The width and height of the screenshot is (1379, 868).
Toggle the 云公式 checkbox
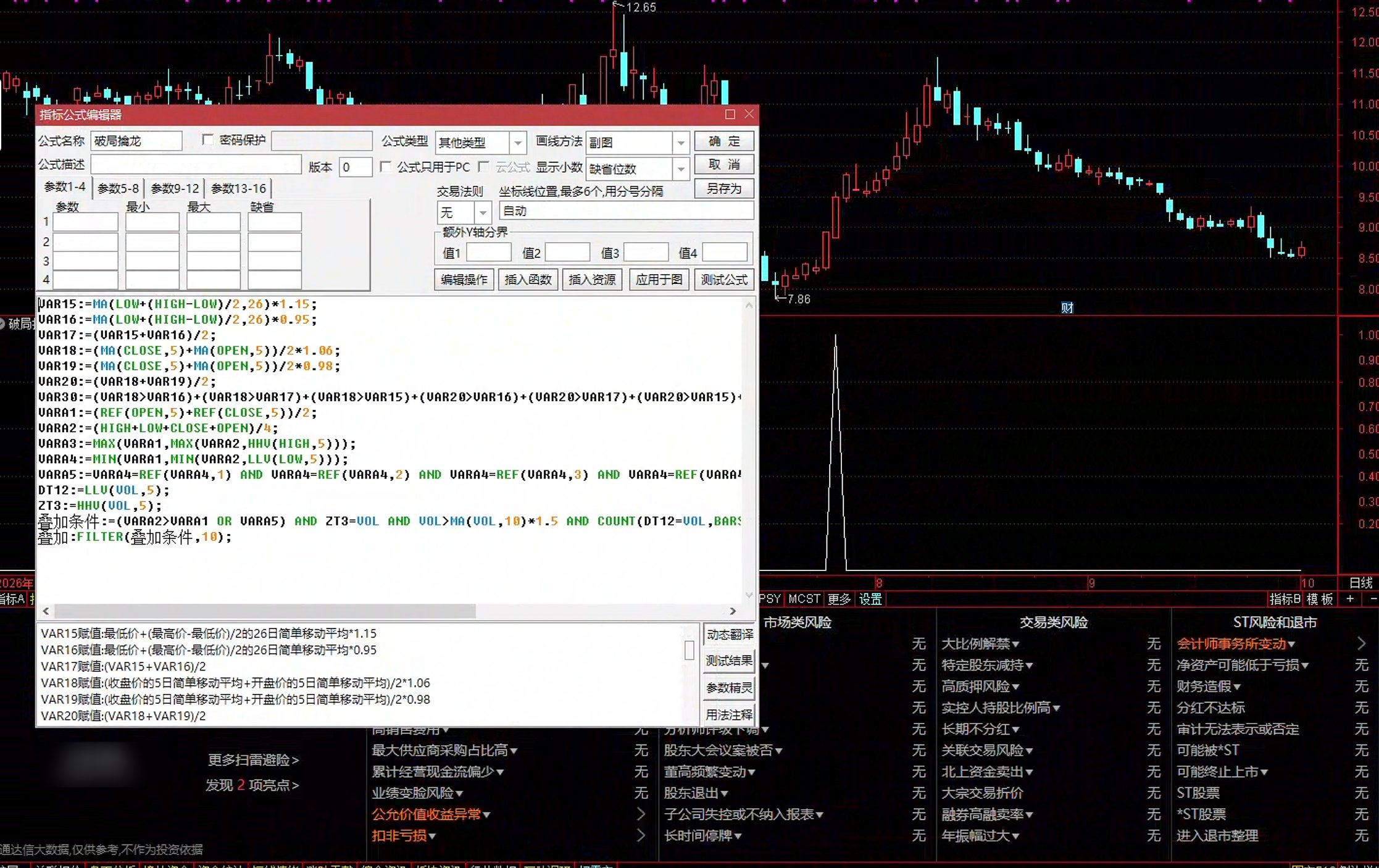click(x=484, y=167)
